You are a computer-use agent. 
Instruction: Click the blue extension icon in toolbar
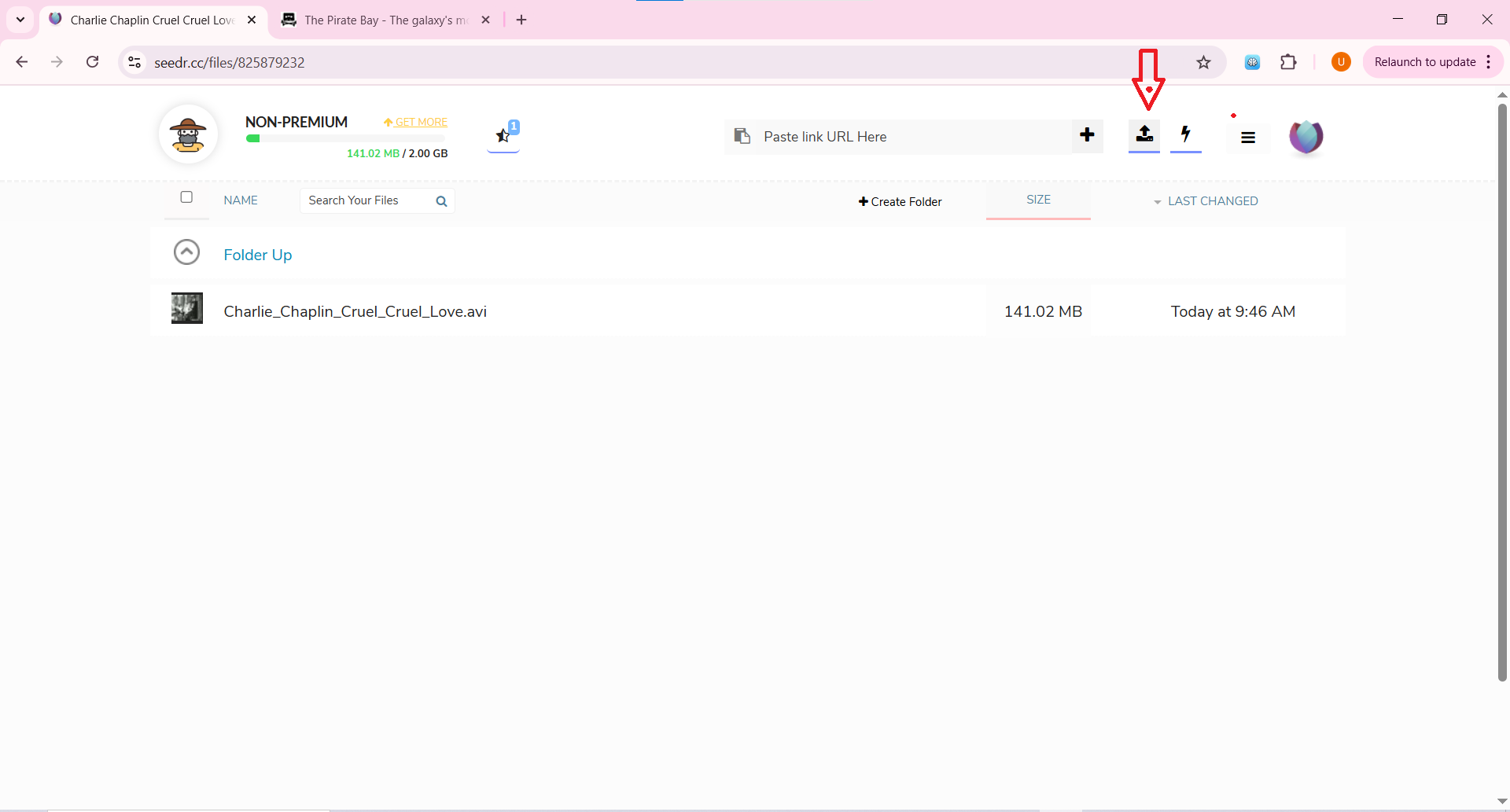click(x=1252, y=62)
